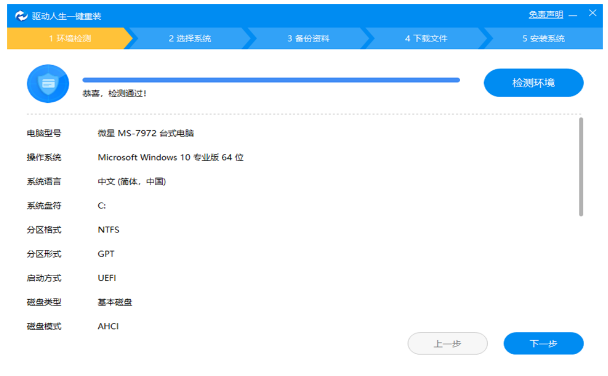The width and height of the screenshot is (608, 376).
Task: Click the AHCI disk mode value
Action: point(108,326)
